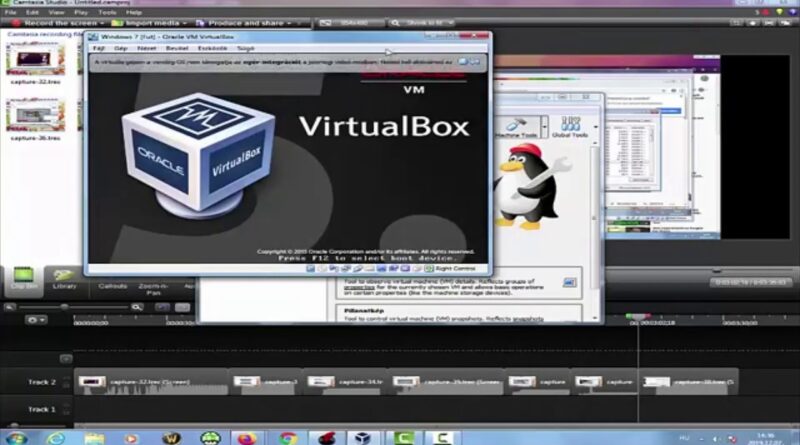Screen dimensions: 800x445
Task: Expand the Record the screen dropdown arrow
Action: 102,23
